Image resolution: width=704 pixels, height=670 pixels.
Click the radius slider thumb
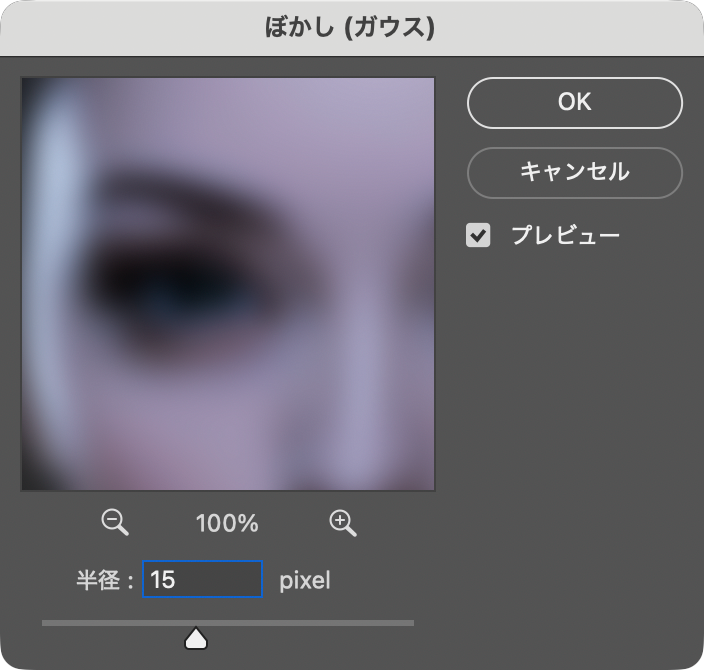click(196, 637)
